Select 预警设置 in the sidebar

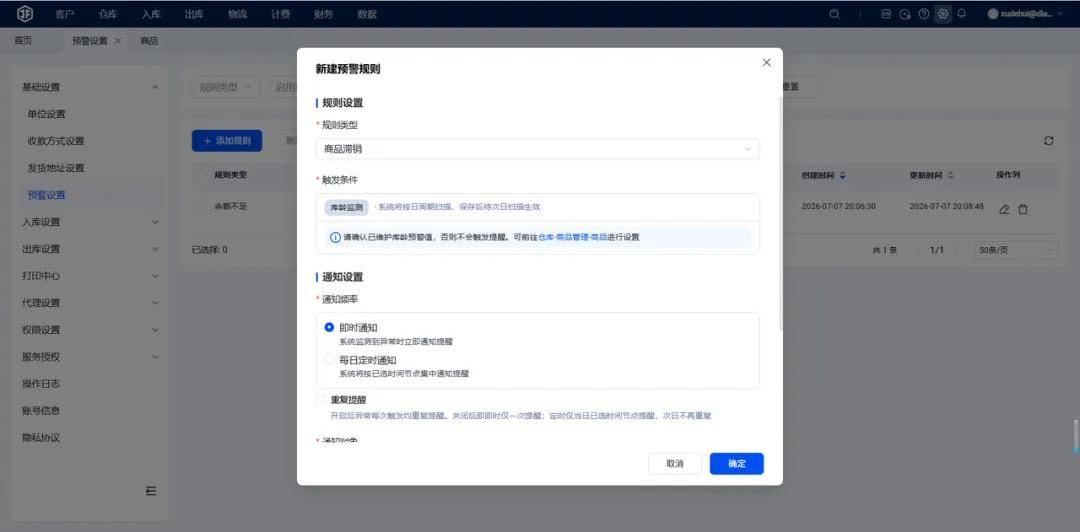tap(46, 195)
